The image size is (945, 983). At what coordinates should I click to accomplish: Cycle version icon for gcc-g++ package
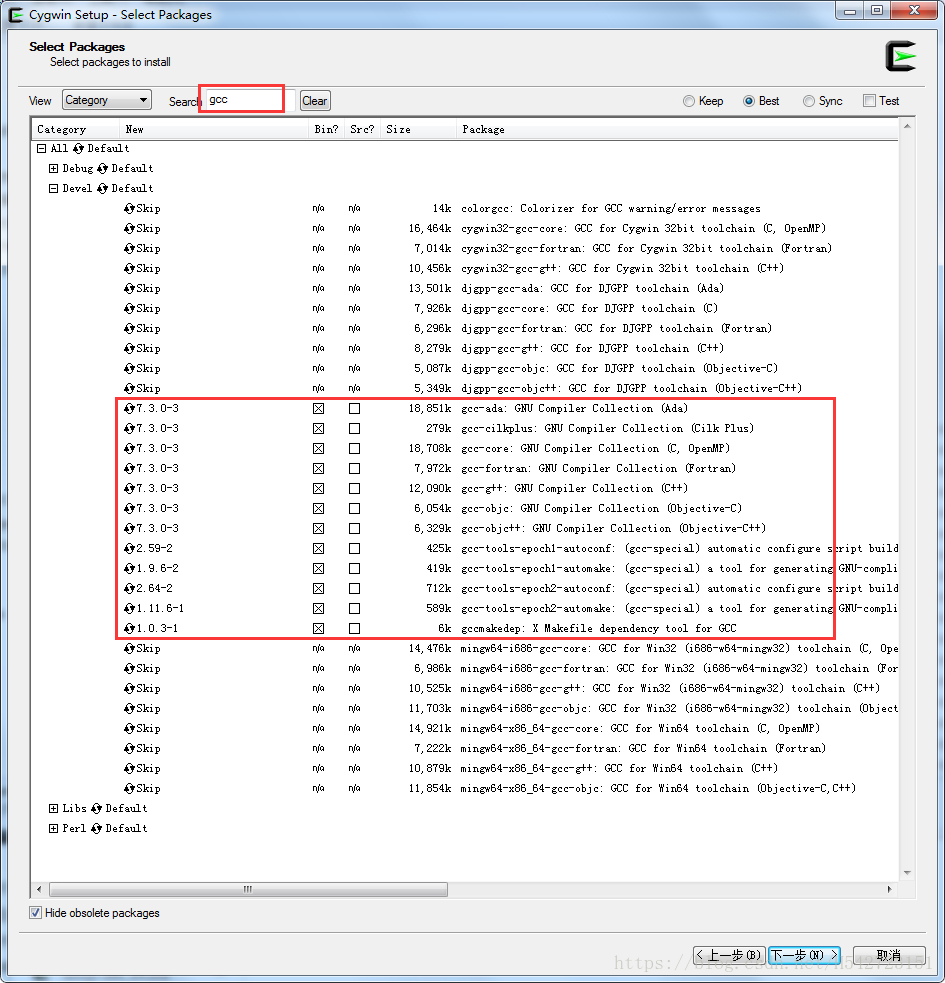coord(129,488)
